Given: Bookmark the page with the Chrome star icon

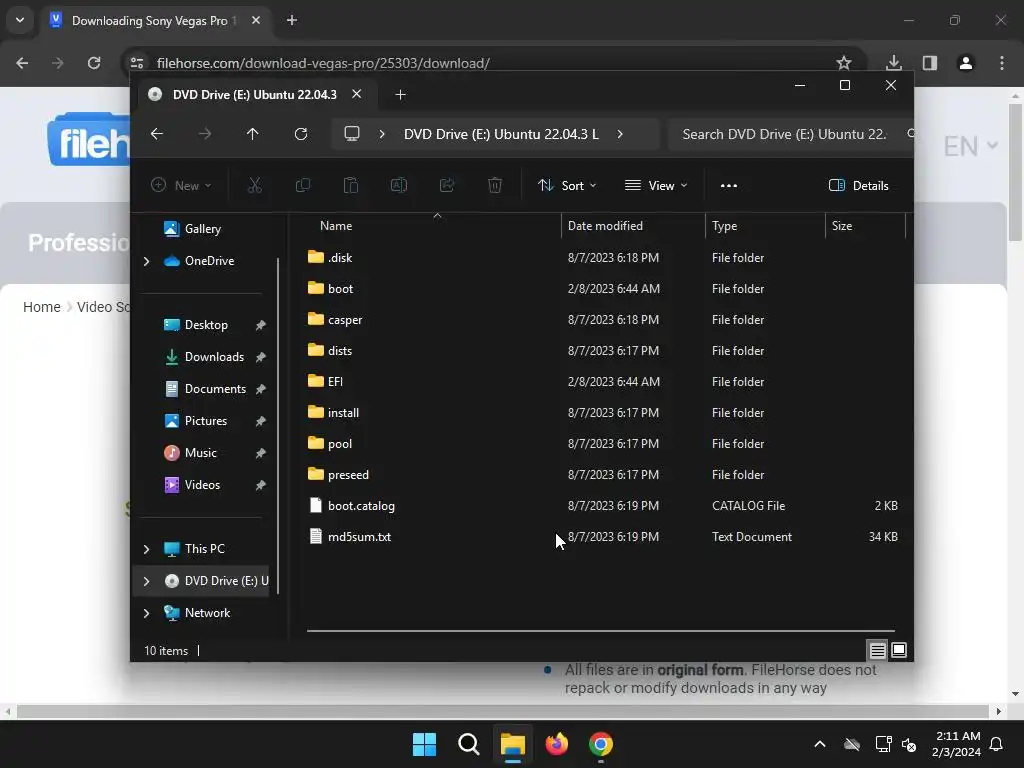Looking at the screenshot, I should pyautogui.click(x=844, y=63).
